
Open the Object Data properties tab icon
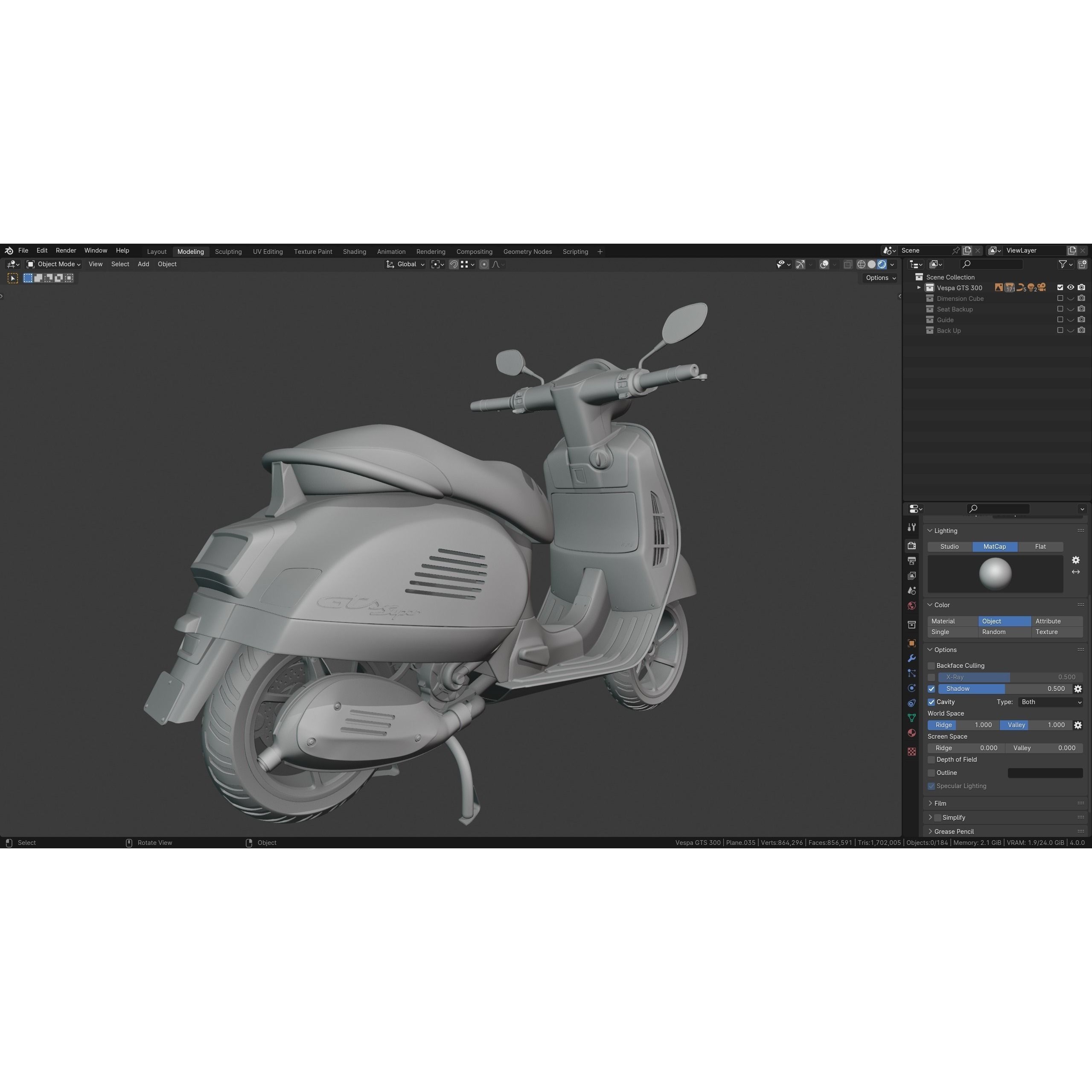(x=911, y=718)
